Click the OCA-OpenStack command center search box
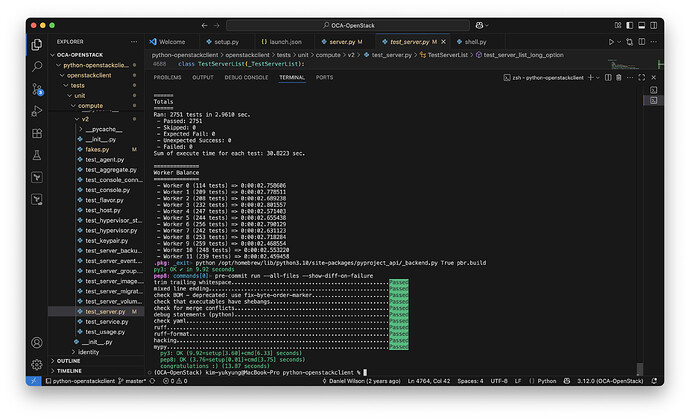The height and width of the screenshot is (420, 690). tap(348, 26)
